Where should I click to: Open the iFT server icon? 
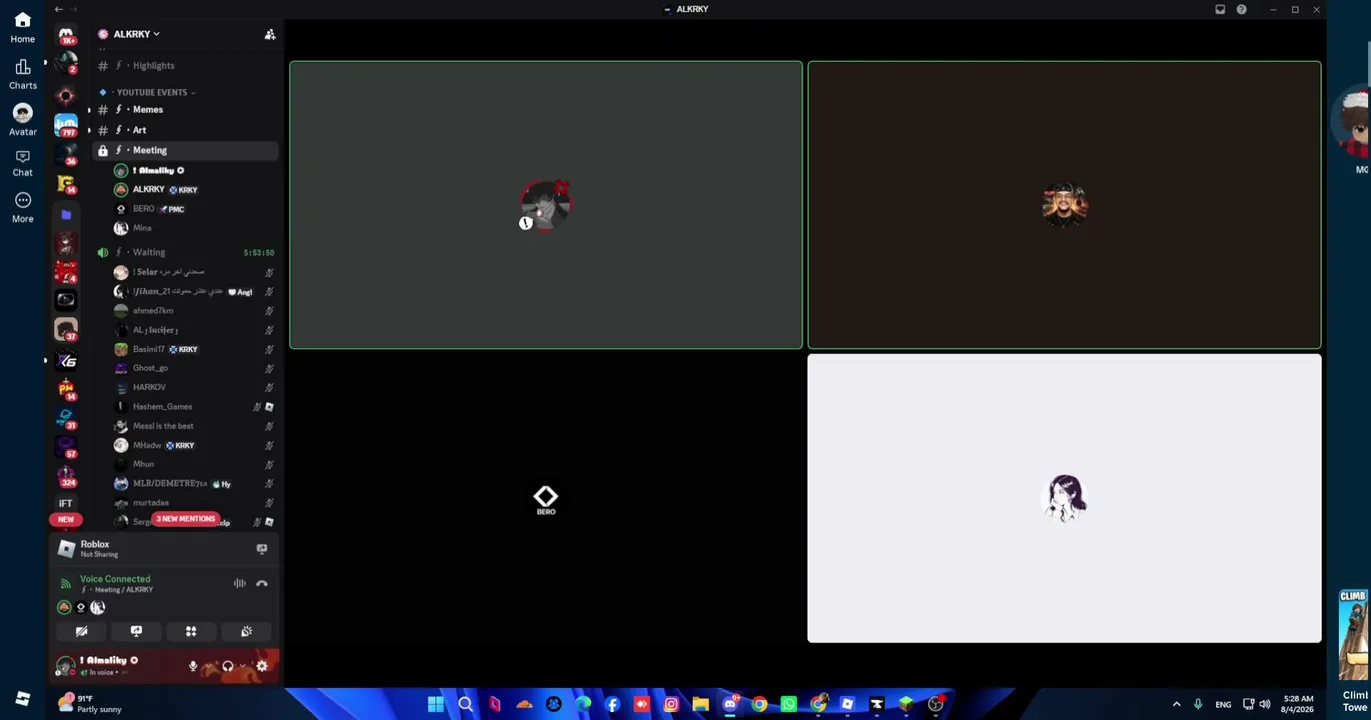[66, 503]
